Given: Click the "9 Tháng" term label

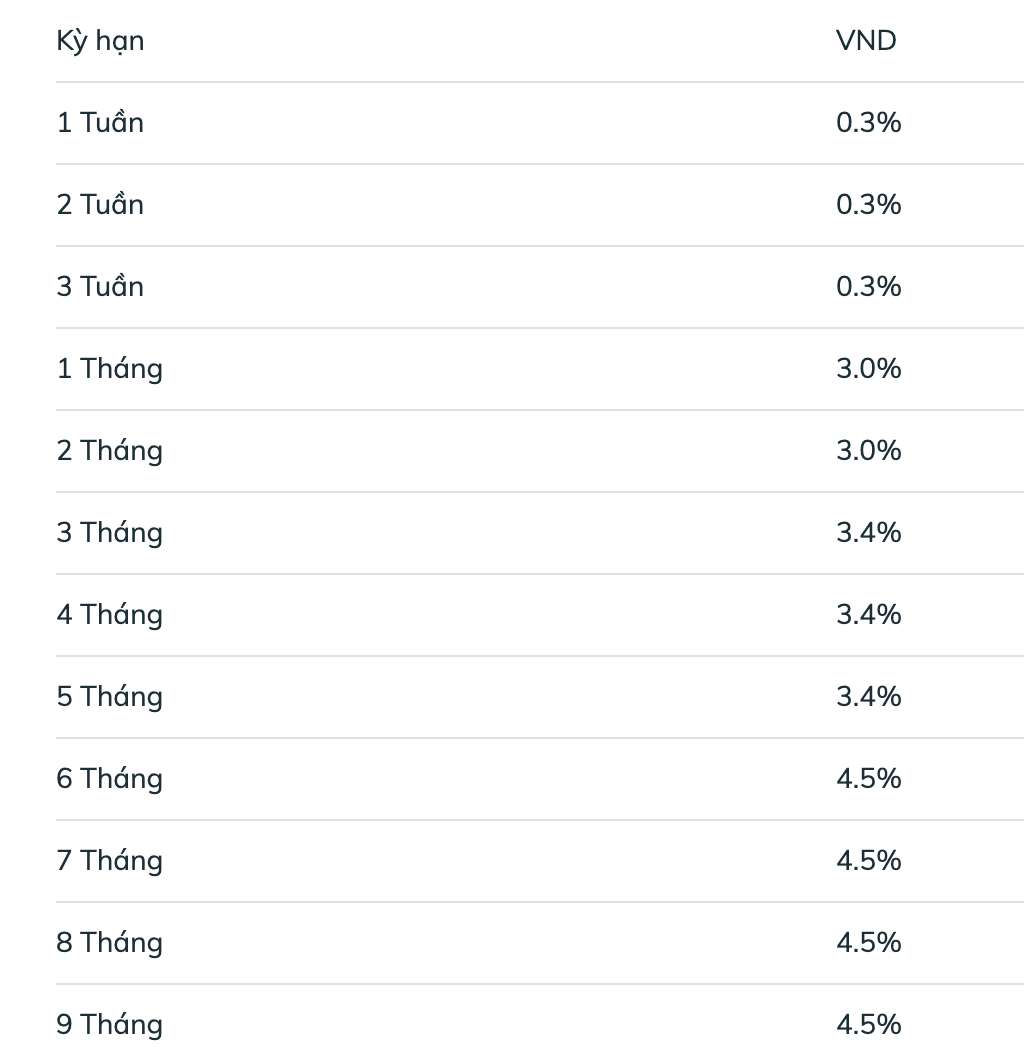Looking at the screenshot, I should (109, 1025).
